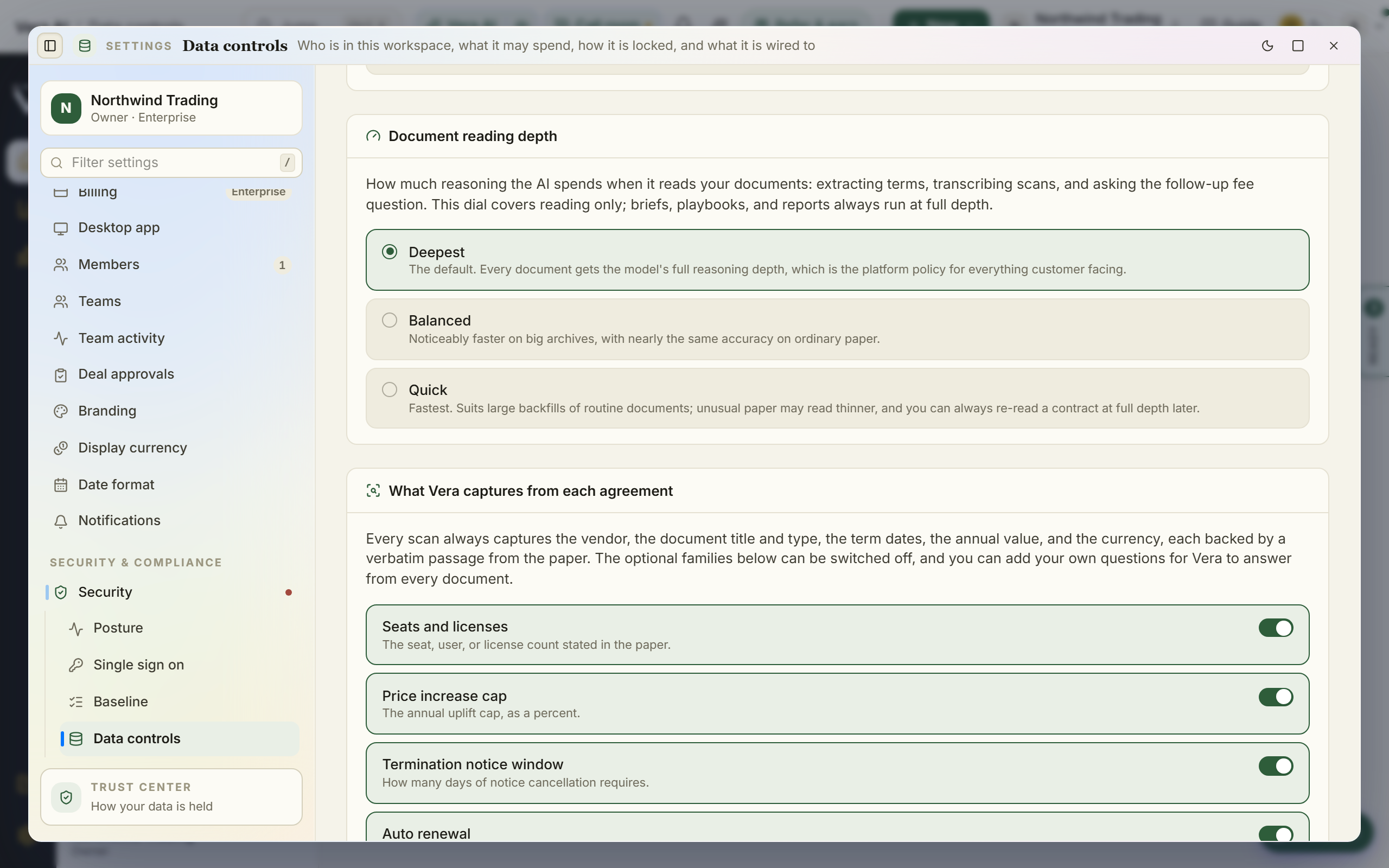1389x868 pixels.
Task: Click the Trust Center shield icon
Action: coord(66,797)
